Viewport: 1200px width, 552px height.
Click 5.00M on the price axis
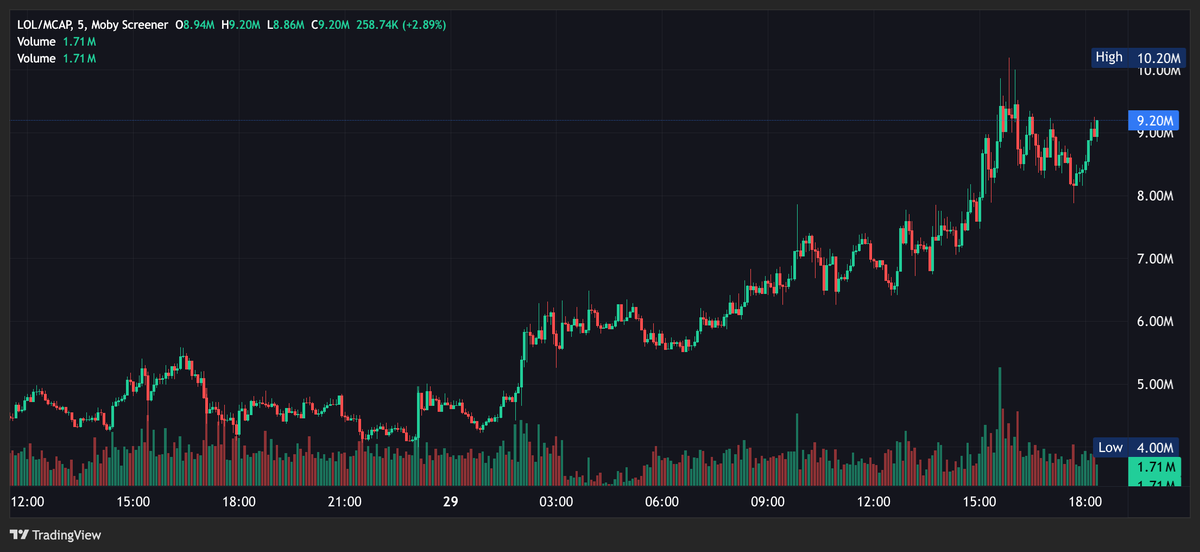pos(1157,385)
